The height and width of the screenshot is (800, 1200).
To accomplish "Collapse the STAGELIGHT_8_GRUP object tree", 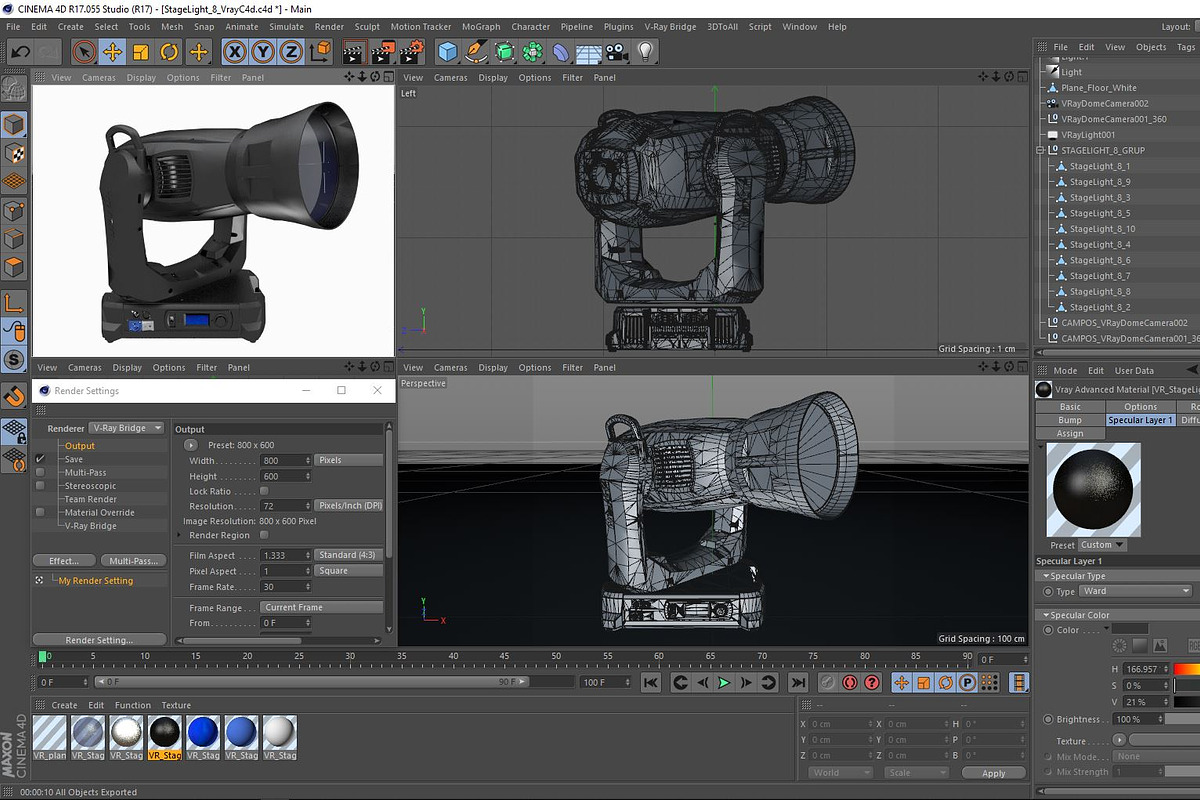I will [x=1041, y=151].
